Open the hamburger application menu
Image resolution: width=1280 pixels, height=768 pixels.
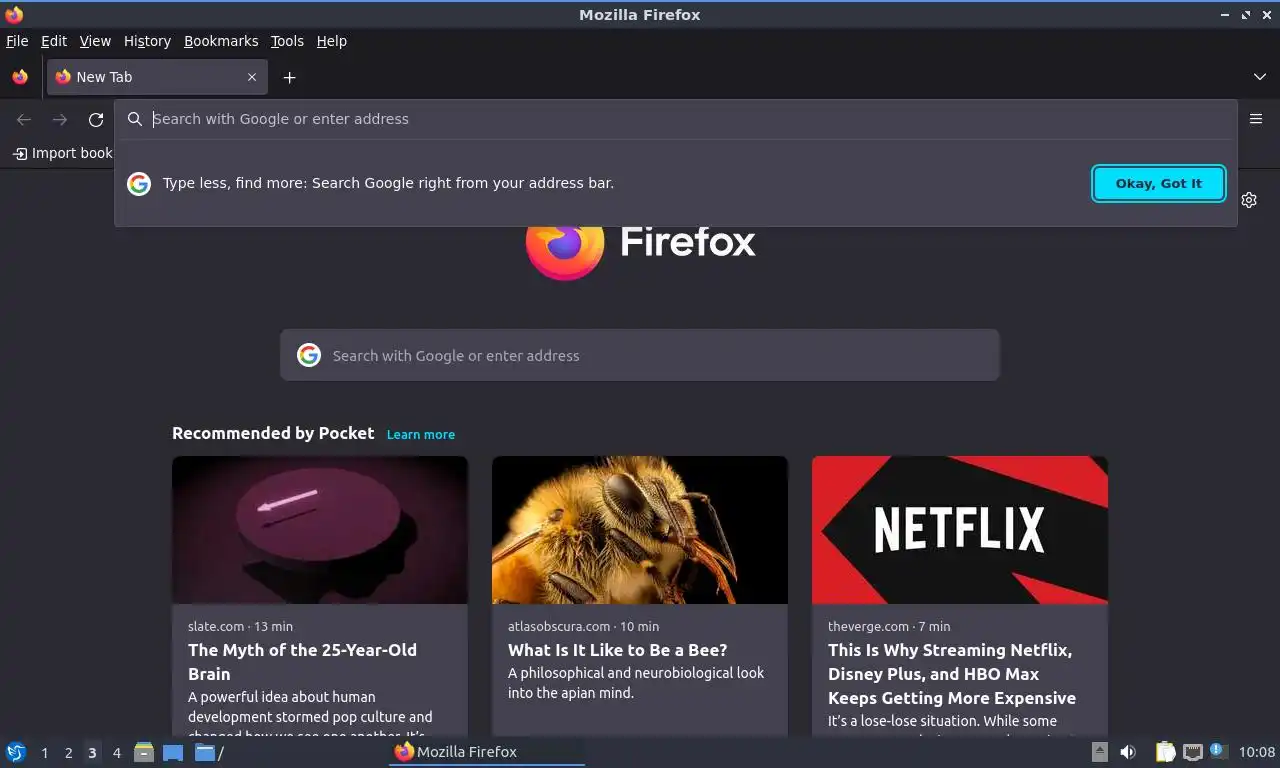(x=1256, y=119)
